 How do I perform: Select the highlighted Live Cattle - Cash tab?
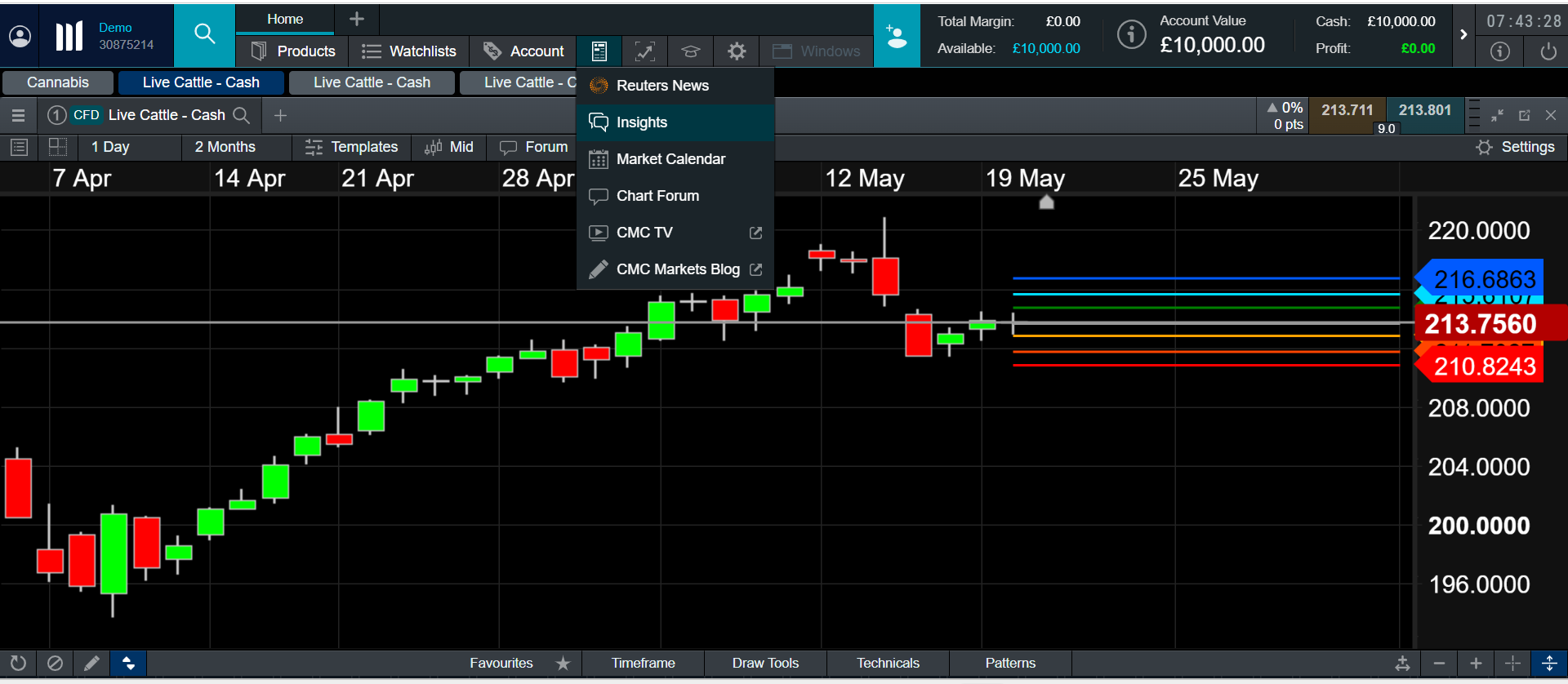pyautogui.click(x=201, y=82)
